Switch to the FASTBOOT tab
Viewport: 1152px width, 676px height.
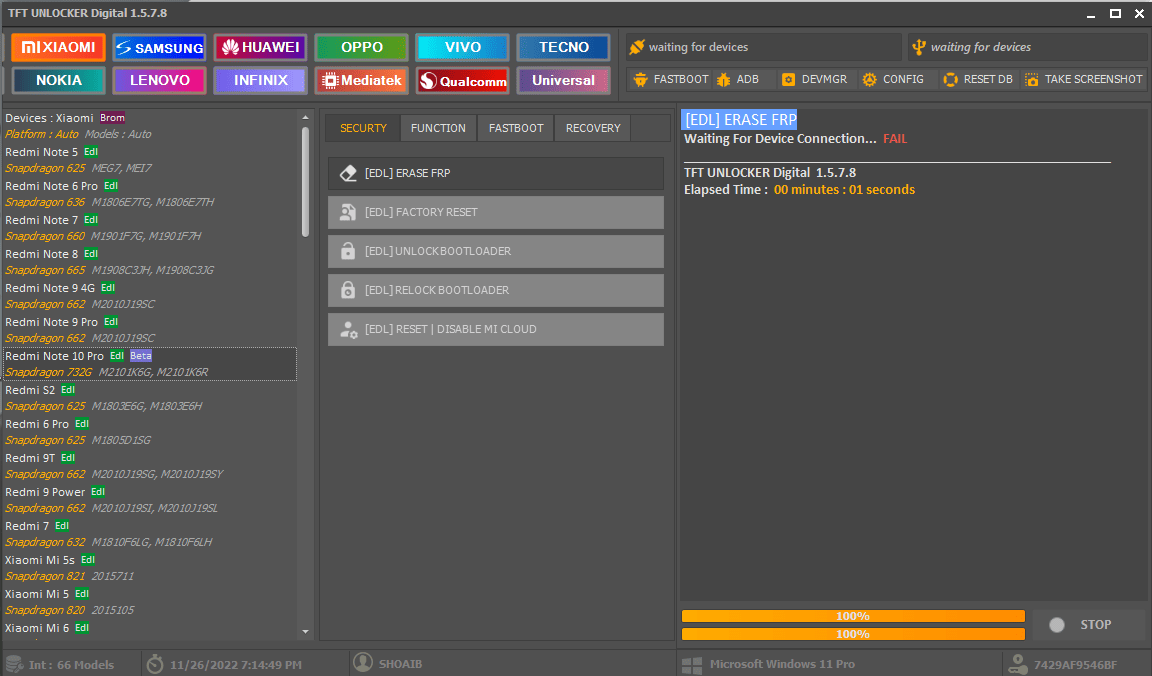[x=515, y=127]
